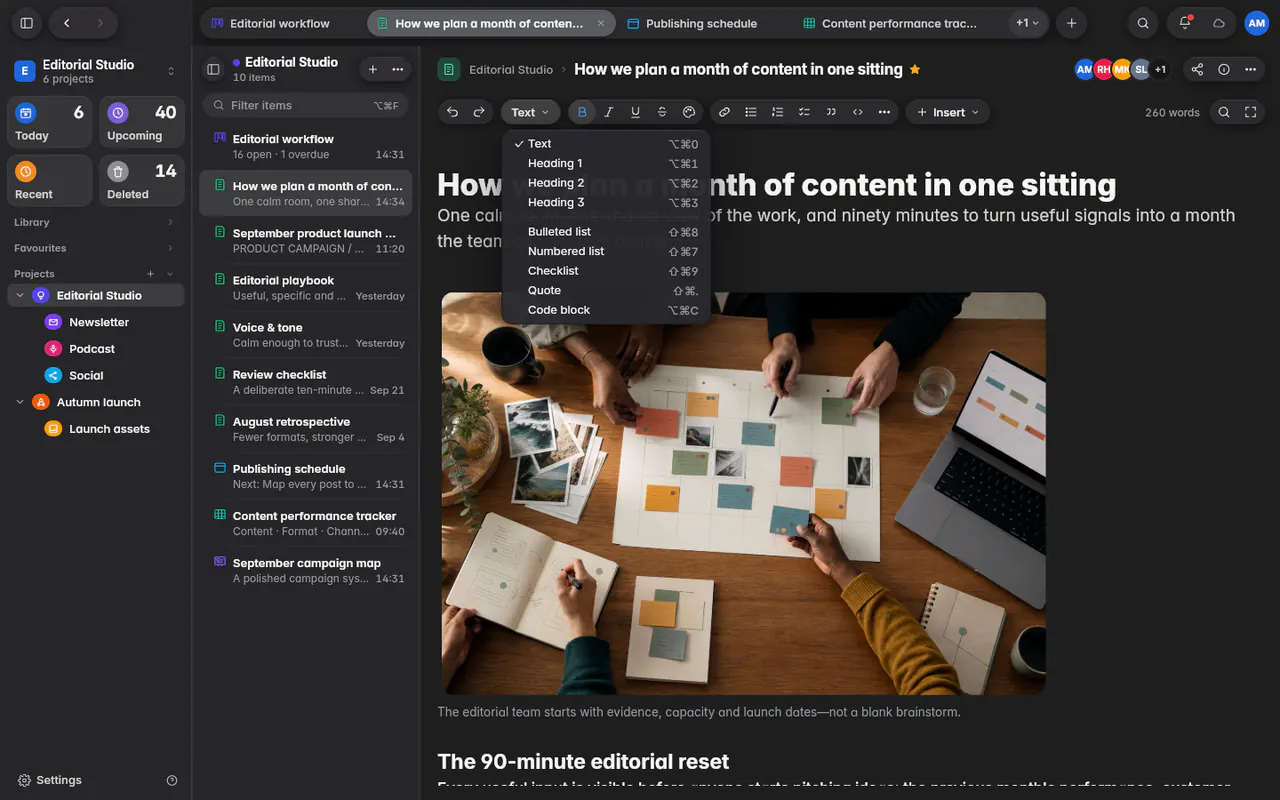Image resolution: width=1280 pixels, height=800 pixels.
Task: Choose Code block from the style menu
Action: (606, 310)
